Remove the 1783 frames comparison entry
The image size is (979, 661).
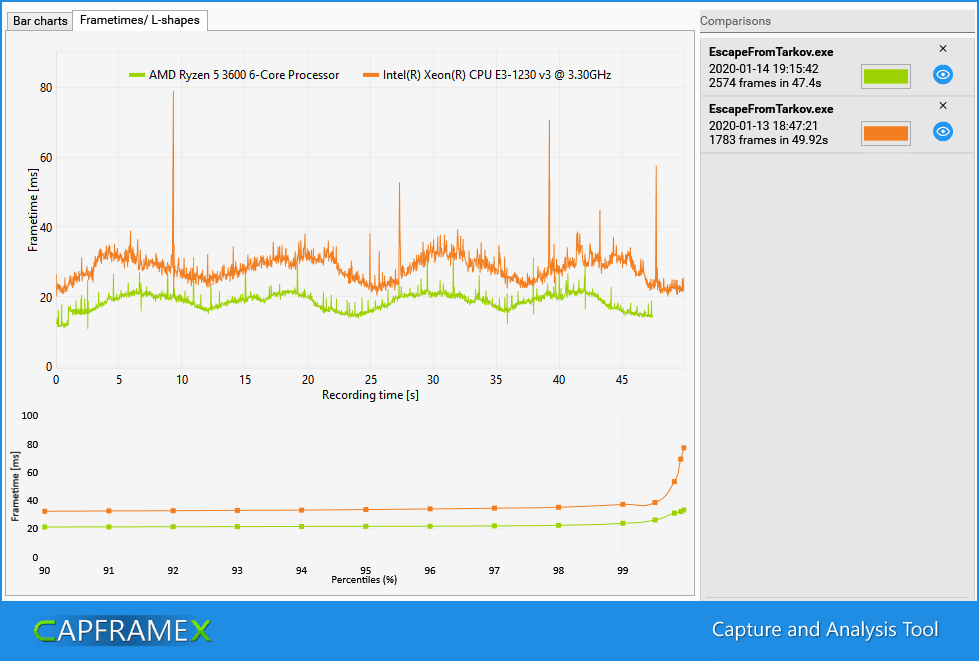[x=943, y=105]
